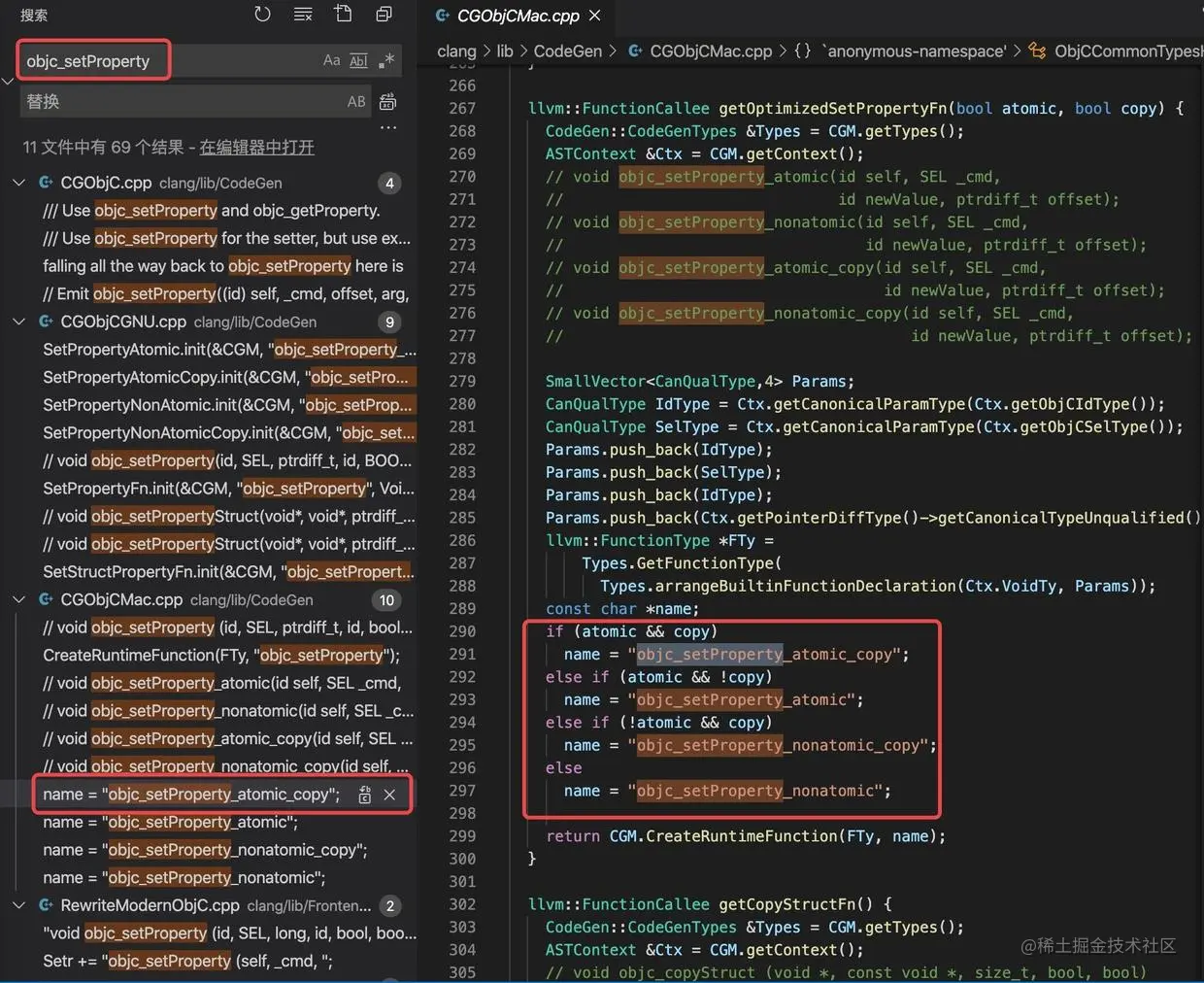
Task: Click result count badge 10 for CGObjCMac.cpp
Action: [386, 600]
